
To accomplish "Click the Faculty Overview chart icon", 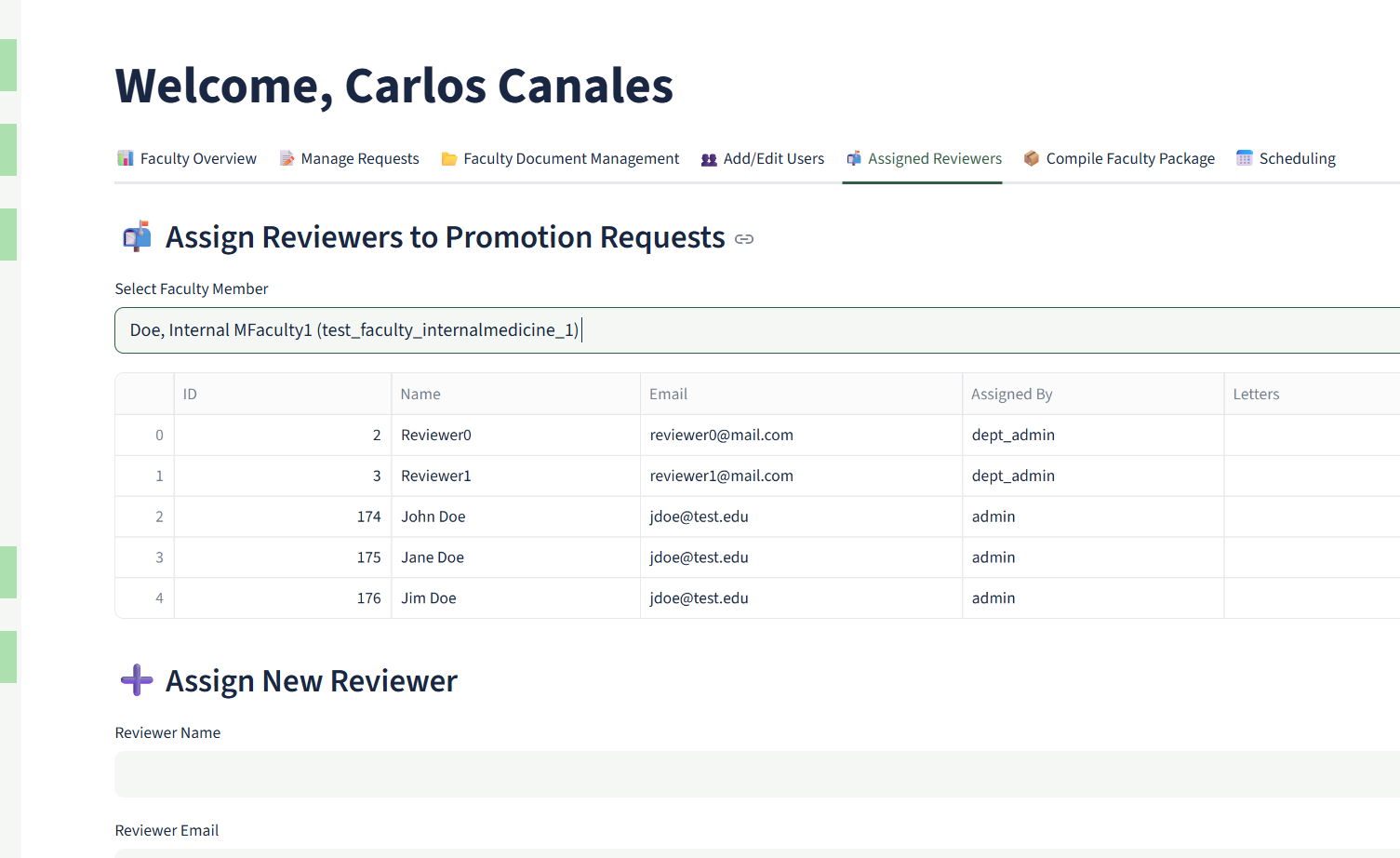I will (x=125, y=158).
